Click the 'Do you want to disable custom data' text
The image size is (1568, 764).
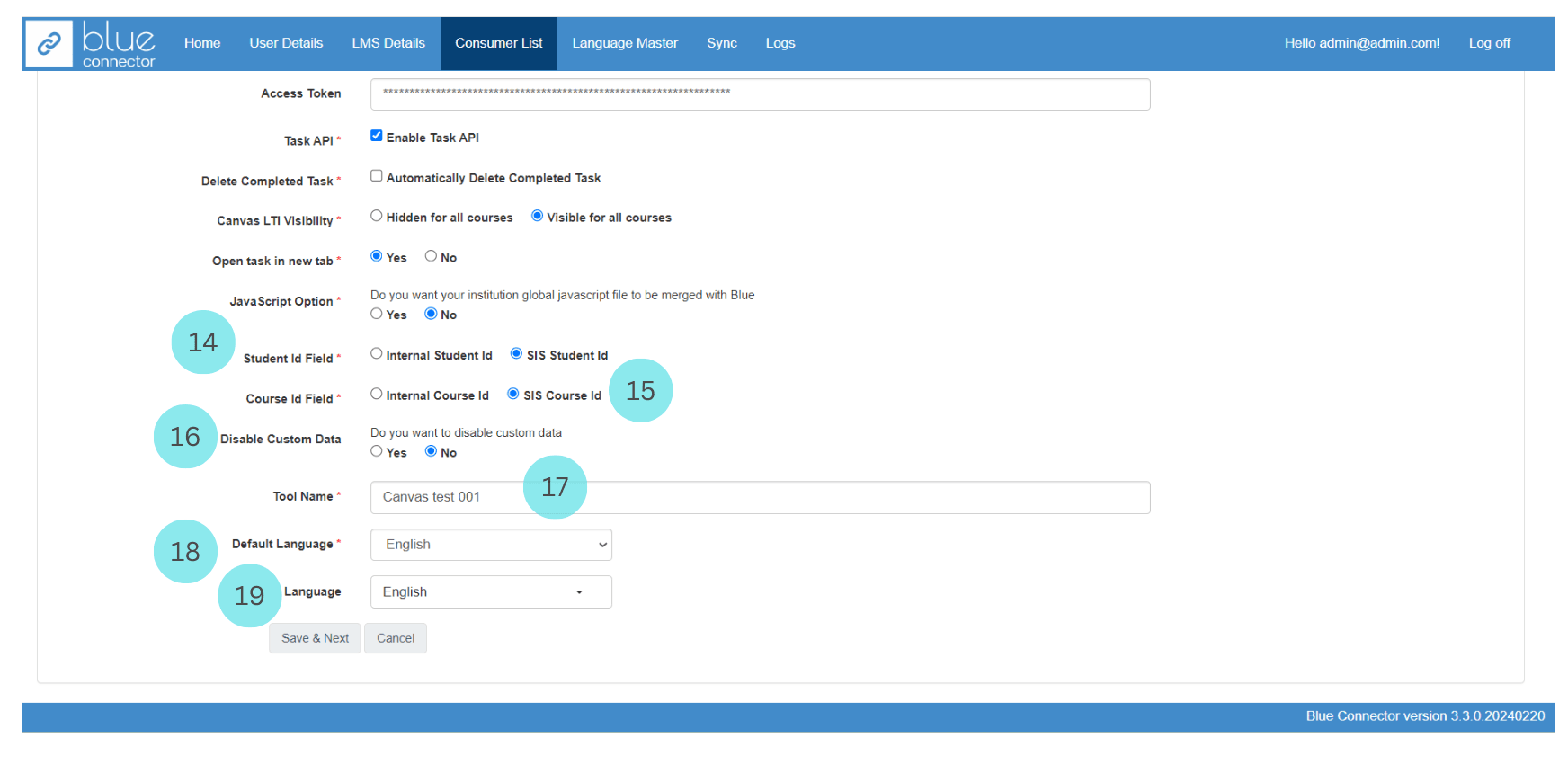coord(466,432)
